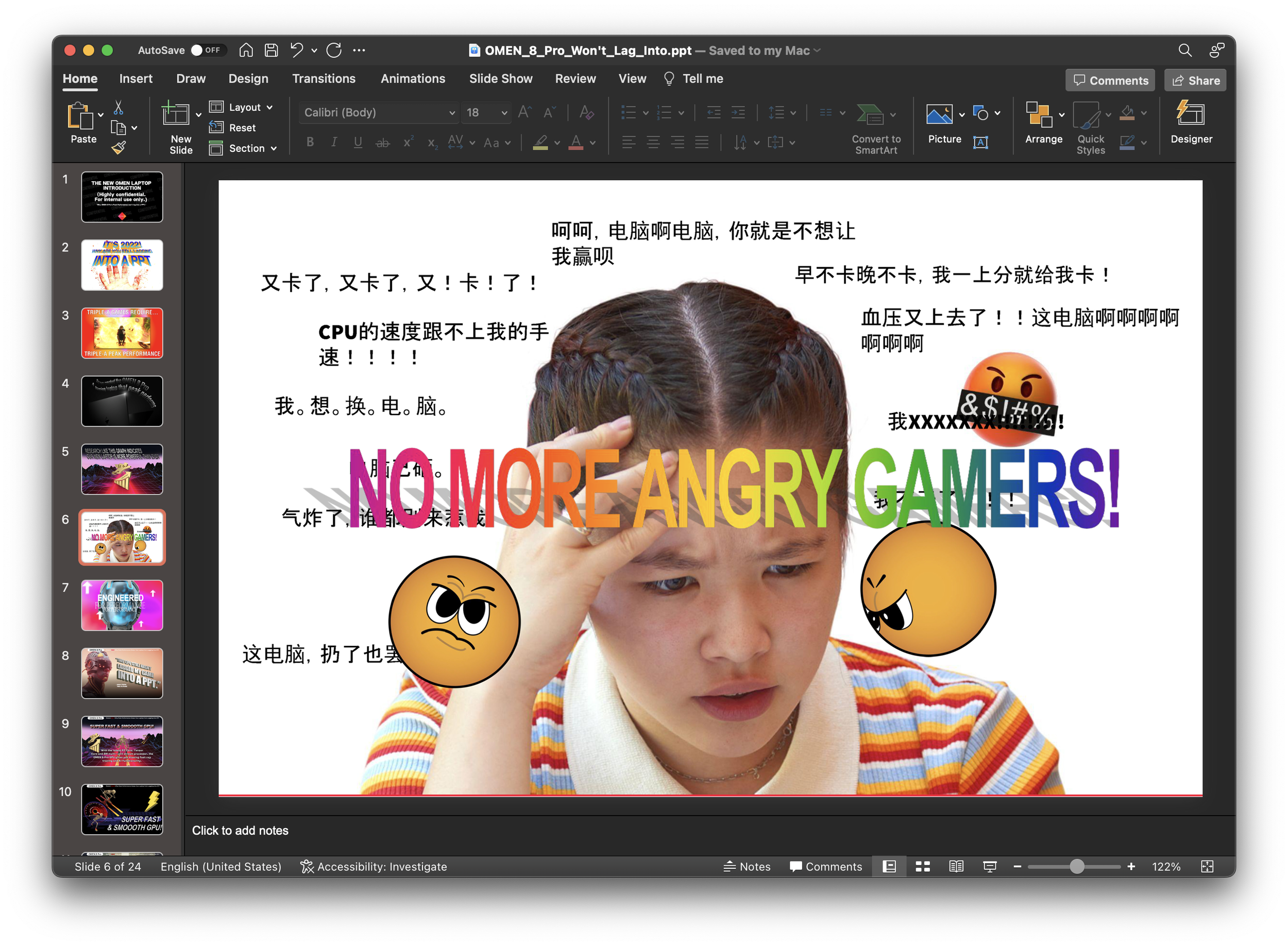This screenshot has width=1288, height=946.
Task: Expand the Shapes dropdown arrow
Action: [x=997, y=113]
